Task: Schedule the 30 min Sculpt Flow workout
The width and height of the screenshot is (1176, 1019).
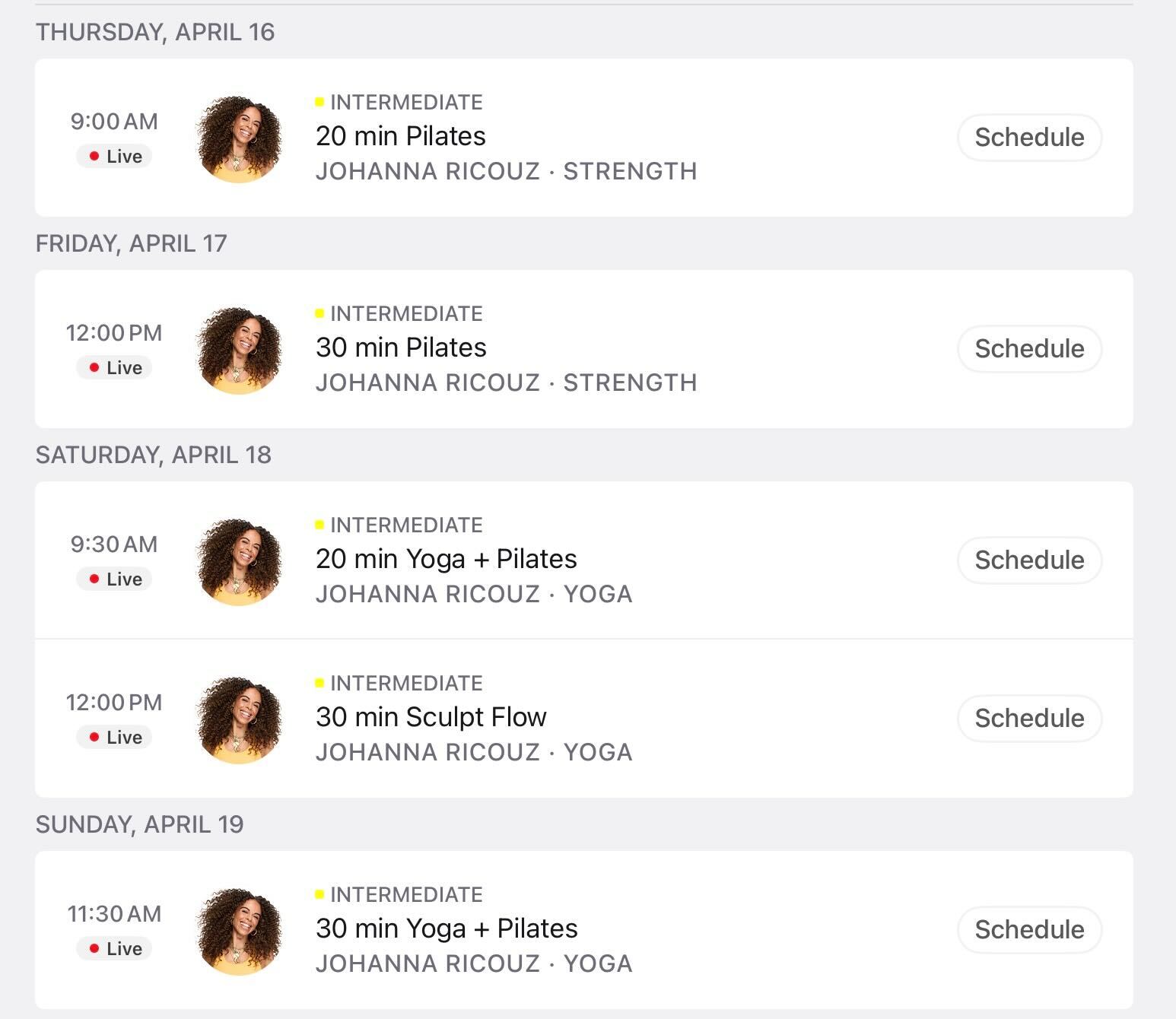Action: coord(1029,717)
